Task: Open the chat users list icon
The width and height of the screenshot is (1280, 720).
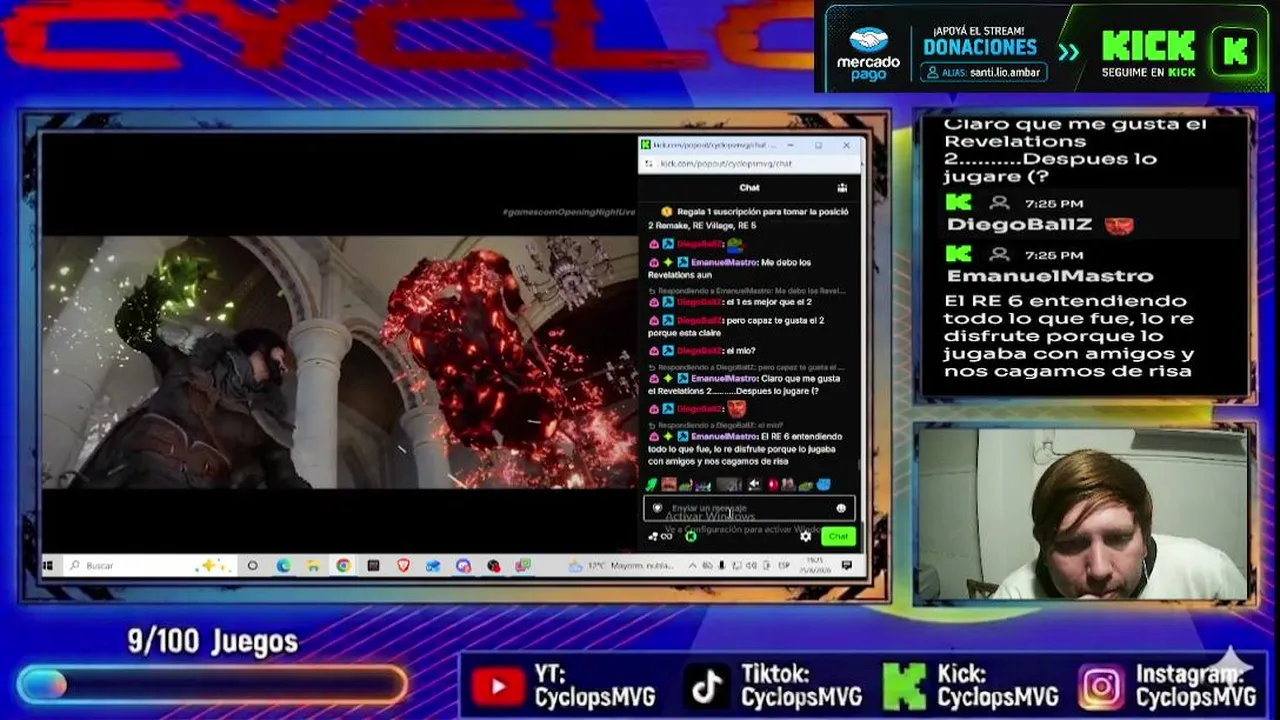Action: [x=842, y=187]
